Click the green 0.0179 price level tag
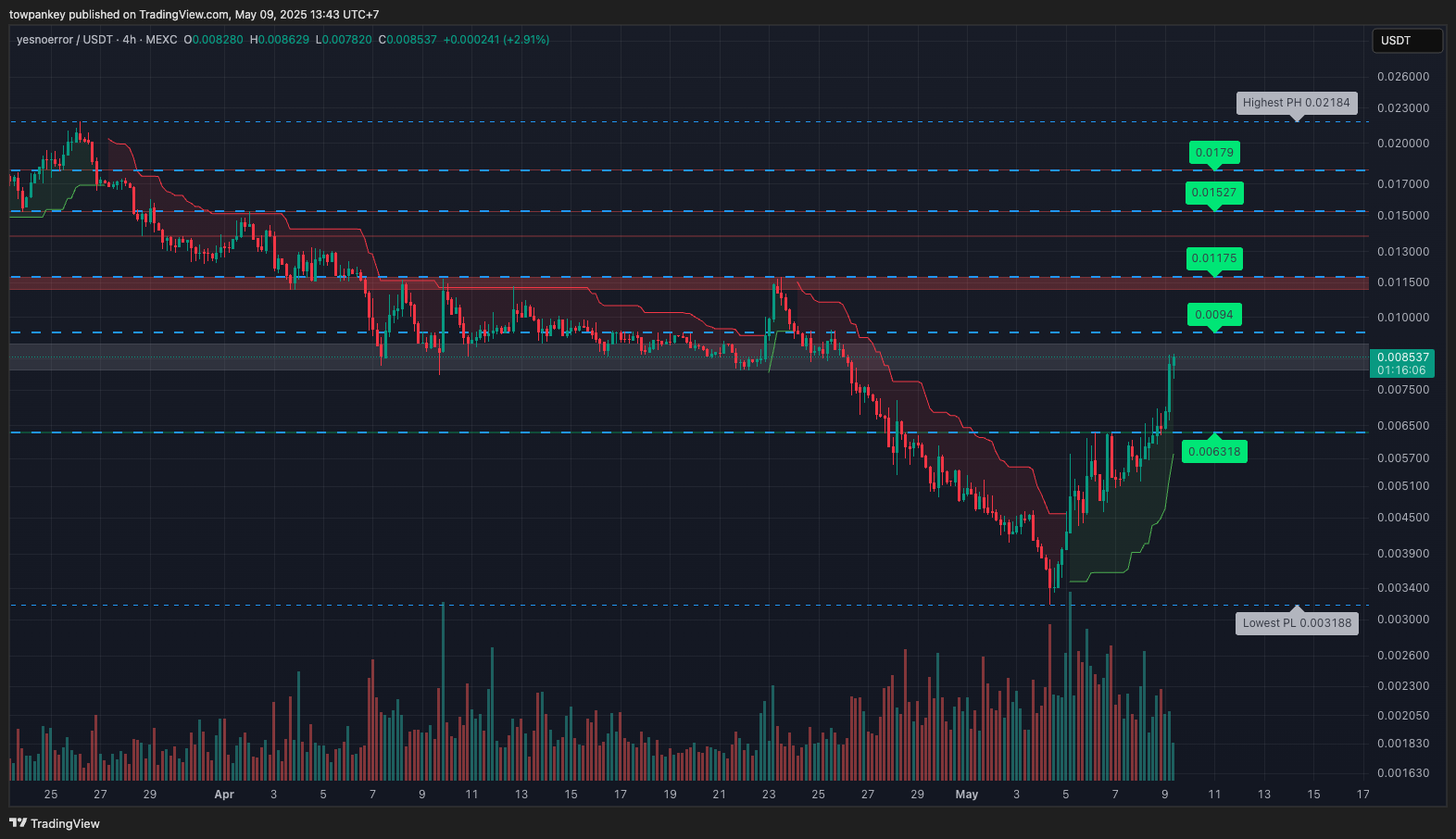1456x839 pixels. click(x=1213, y=153)
